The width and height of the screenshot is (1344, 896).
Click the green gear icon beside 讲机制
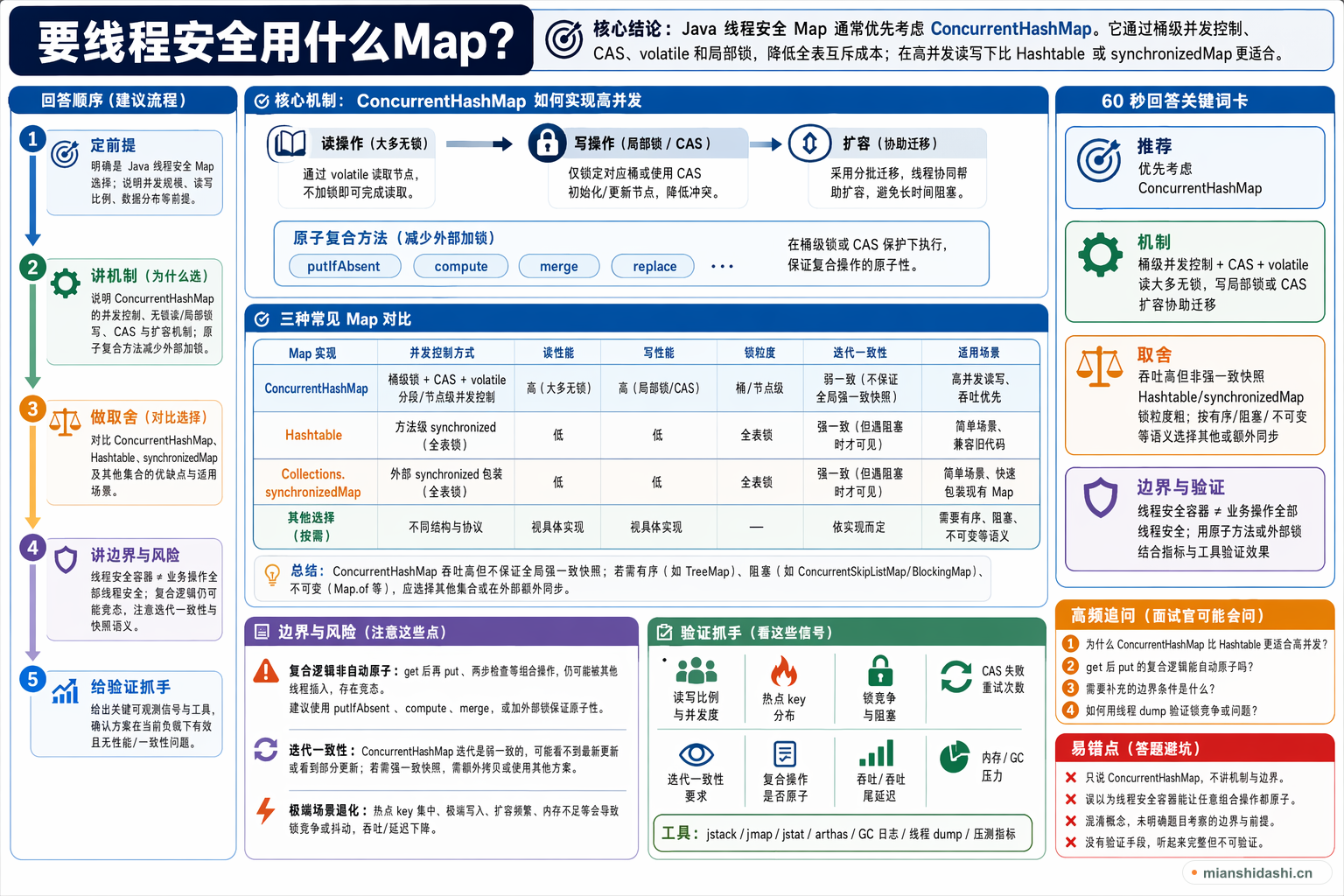click(66, 283)
